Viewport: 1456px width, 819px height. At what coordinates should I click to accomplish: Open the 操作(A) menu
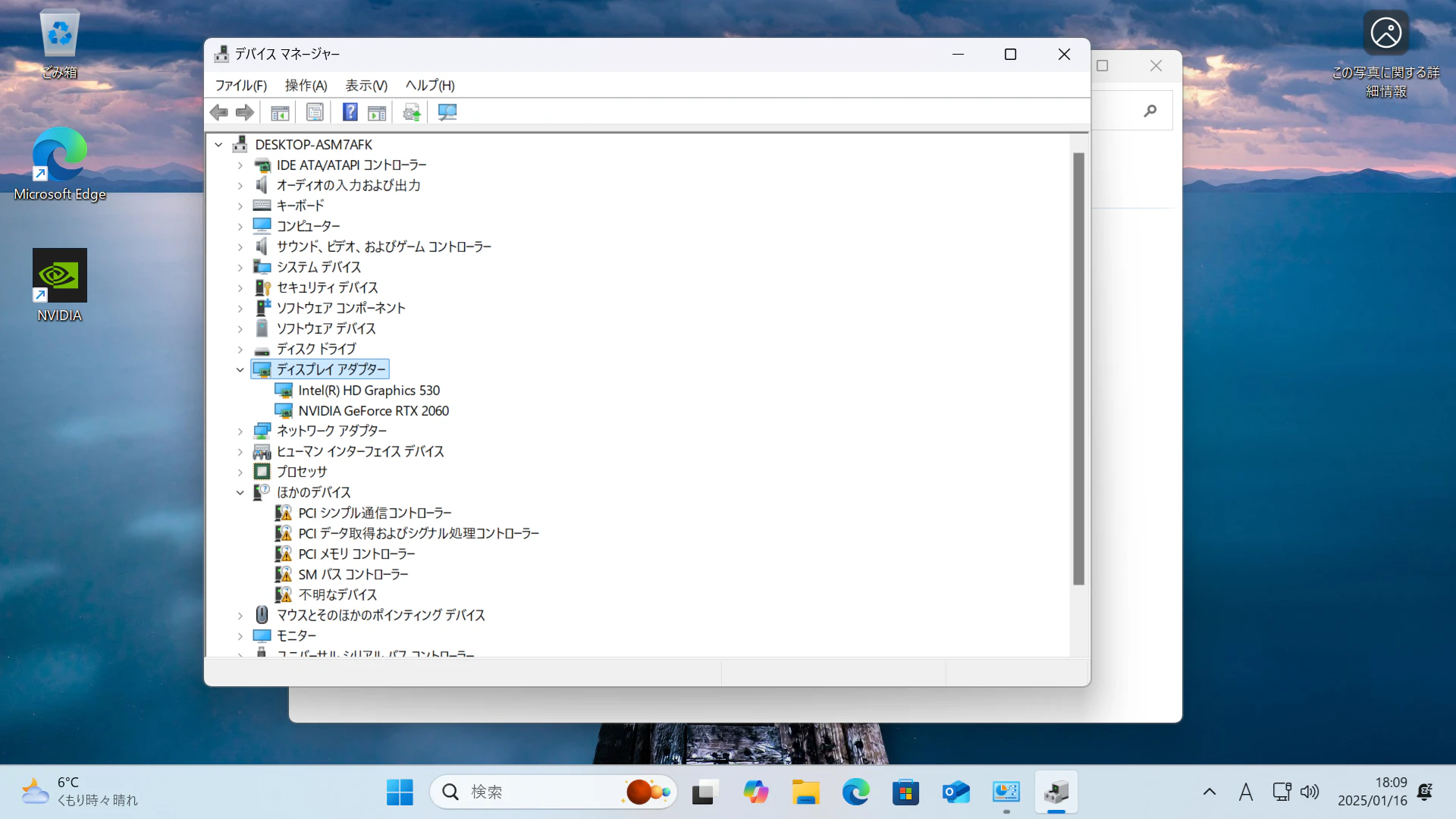(306, 86)
